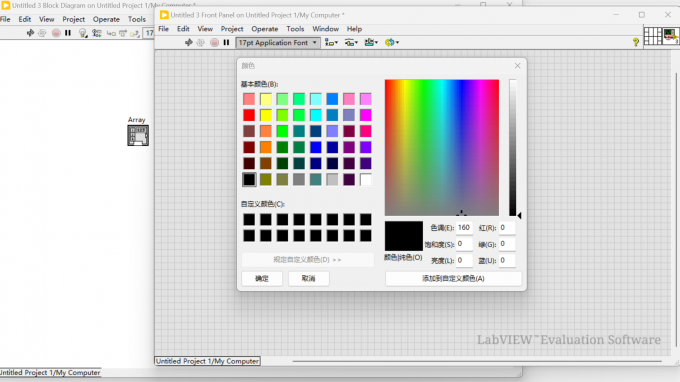Screen dimensions: 680x382
Task: Toggle Highlight Execution light bulb in Block Diagram
Action: click(83, 33)
